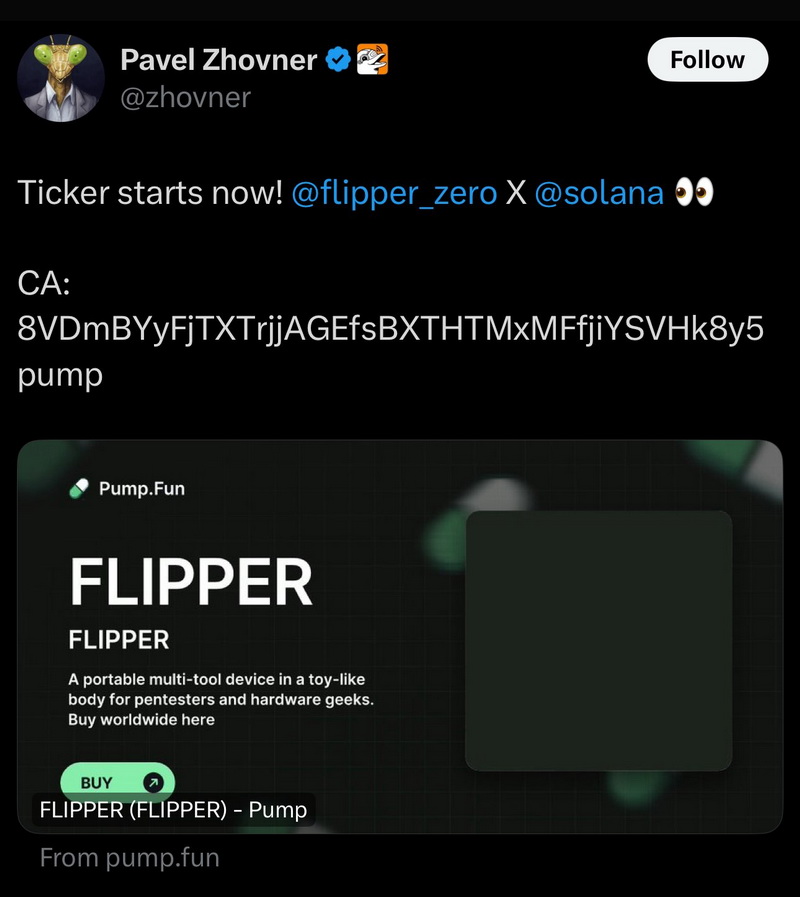
Task: Click the orange affiliate badge icon
Action: point(372,59)
